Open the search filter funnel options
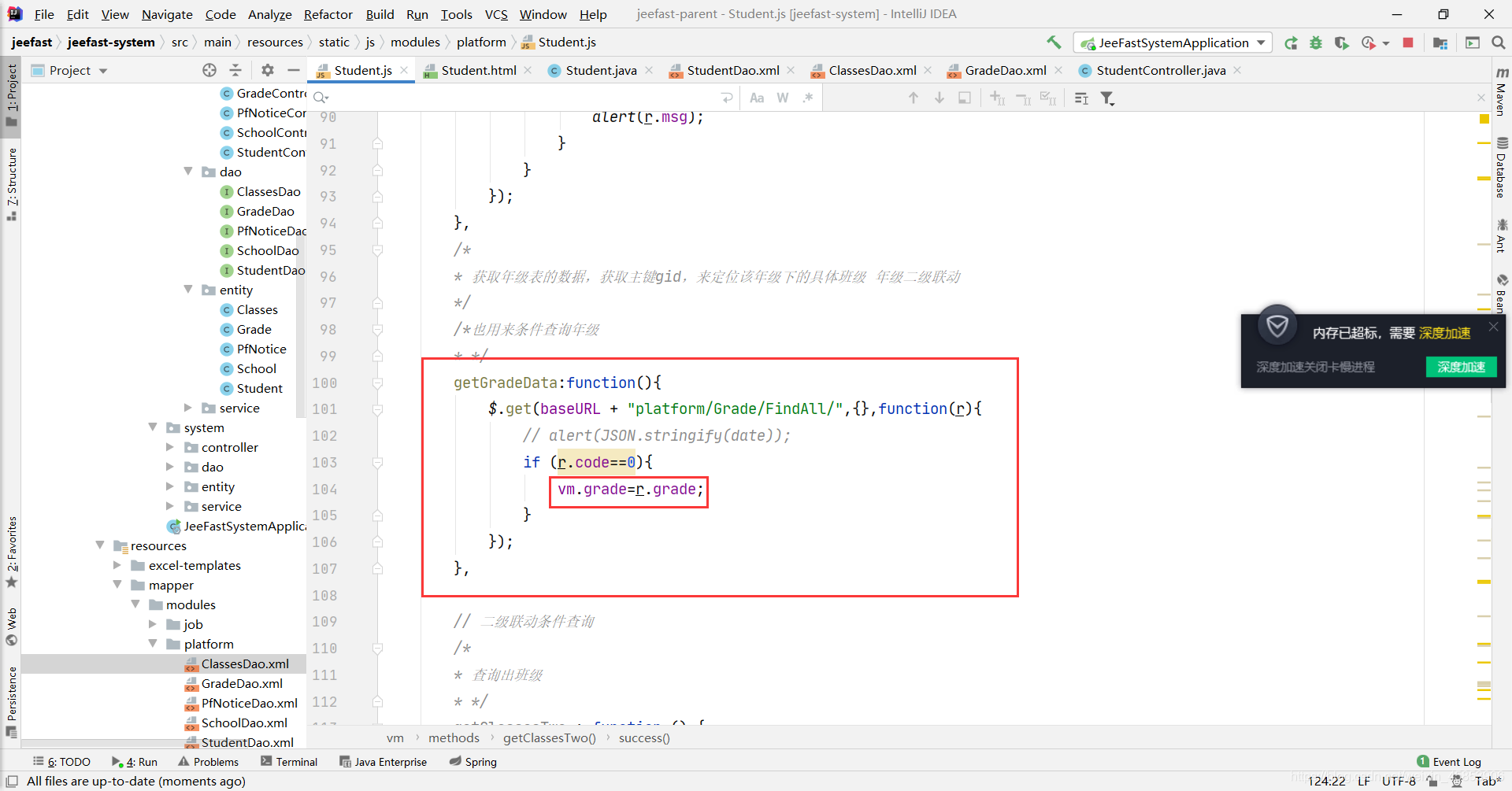Image resolution: width=1512 pixels, height=791 pixels. point(1108,98)
